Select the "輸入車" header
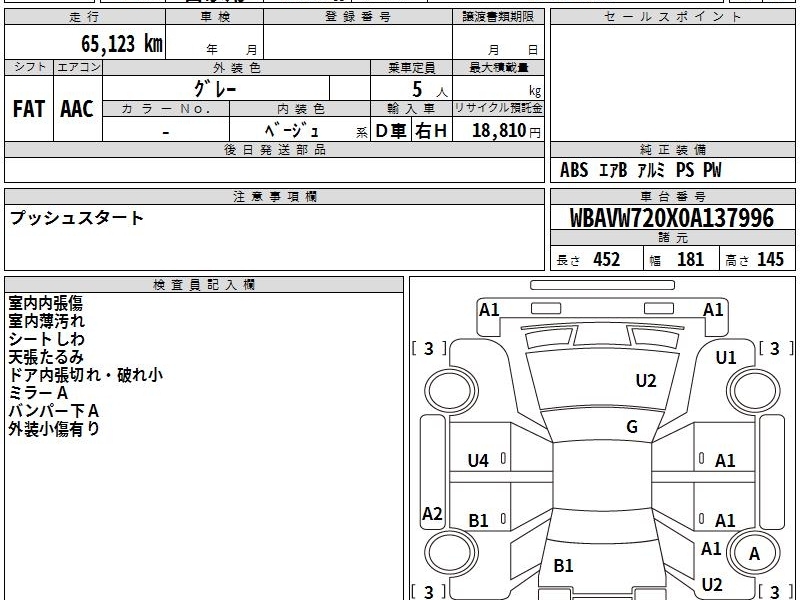Image resolution: width=800 pixels, height=600 pixels. (411, 109)
